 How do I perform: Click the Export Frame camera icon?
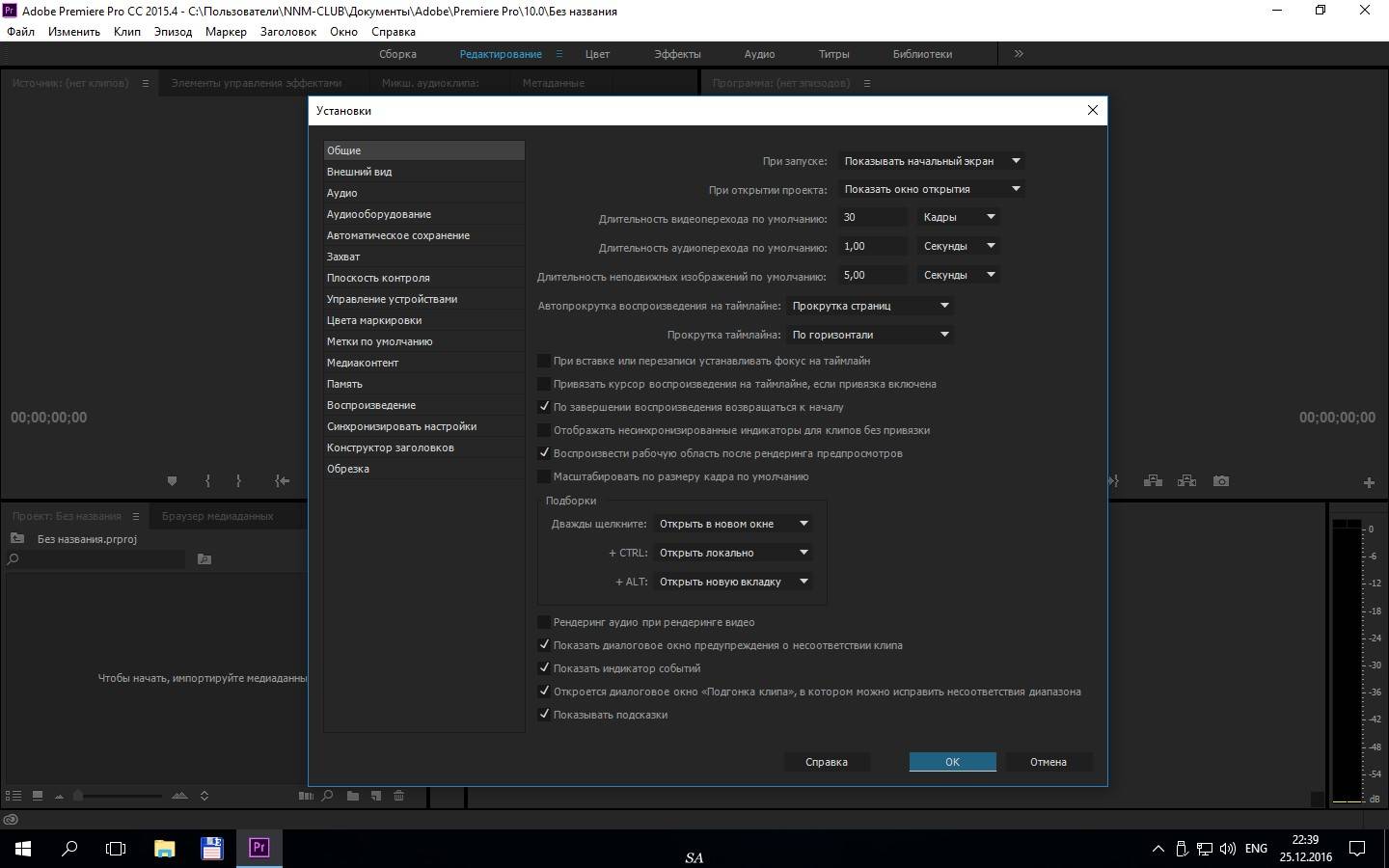coord(1221,481)
